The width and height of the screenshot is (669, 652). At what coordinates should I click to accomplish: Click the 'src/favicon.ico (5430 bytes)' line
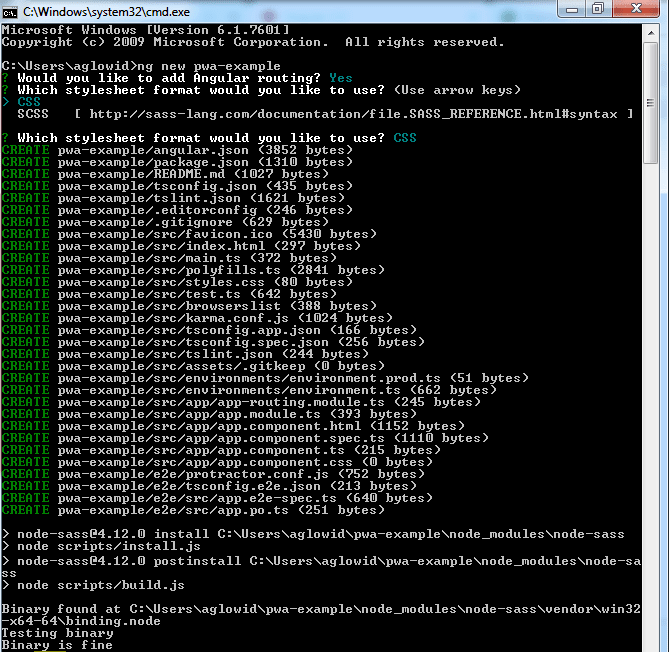[x=189, y=234]
